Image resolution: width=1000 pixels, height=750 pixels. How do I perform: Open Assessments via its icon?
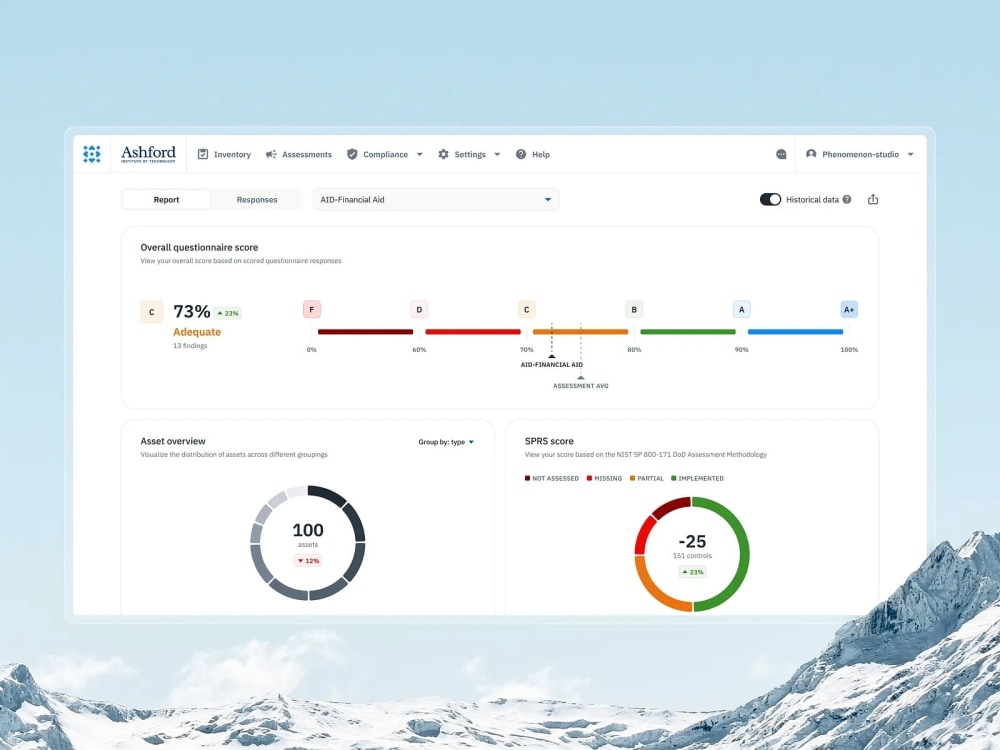270,154
